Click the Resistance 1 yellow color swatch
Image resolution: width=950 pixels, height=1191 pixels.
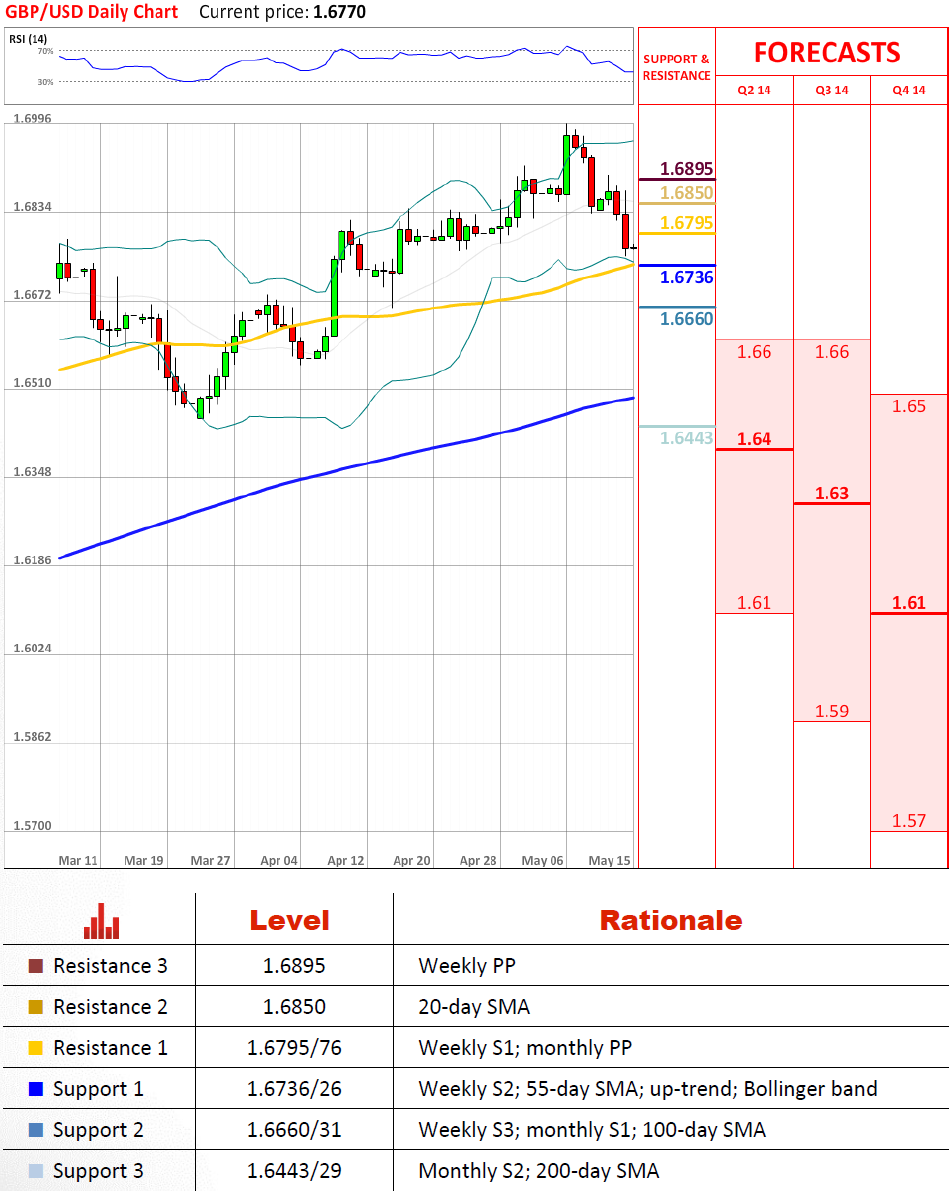point(36,1048)
